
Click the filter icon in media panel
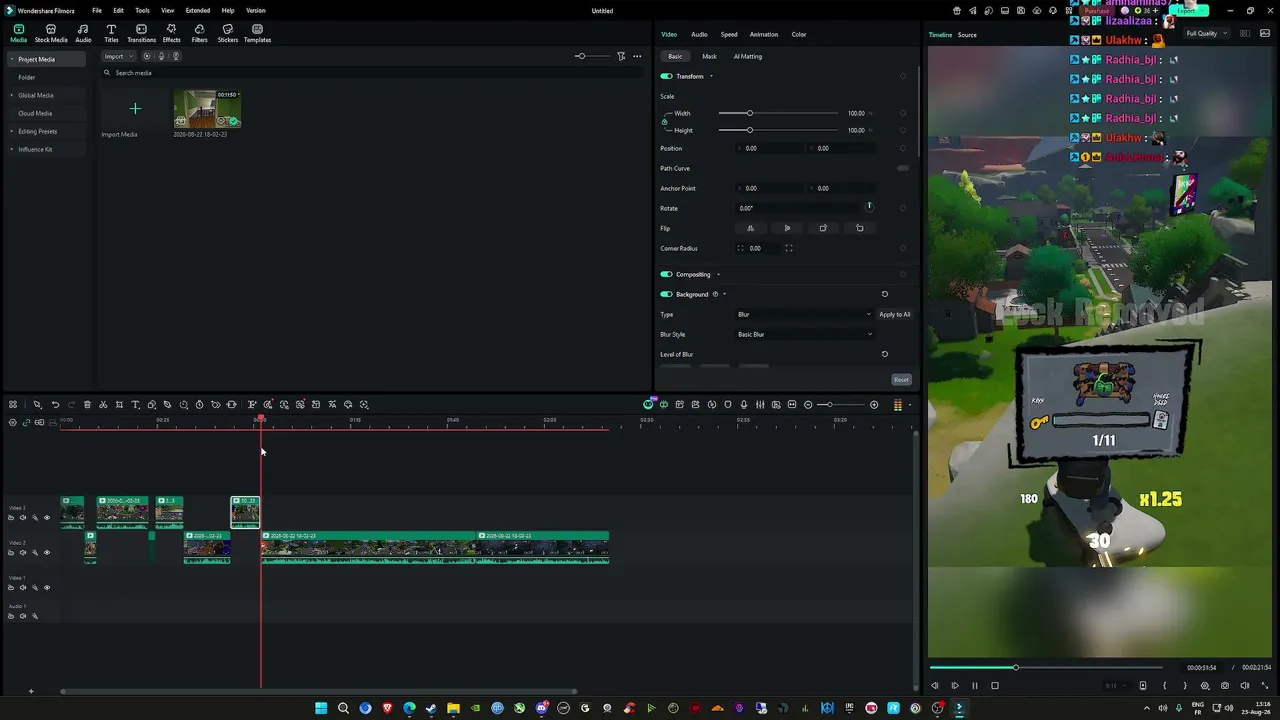coord(621,56)
